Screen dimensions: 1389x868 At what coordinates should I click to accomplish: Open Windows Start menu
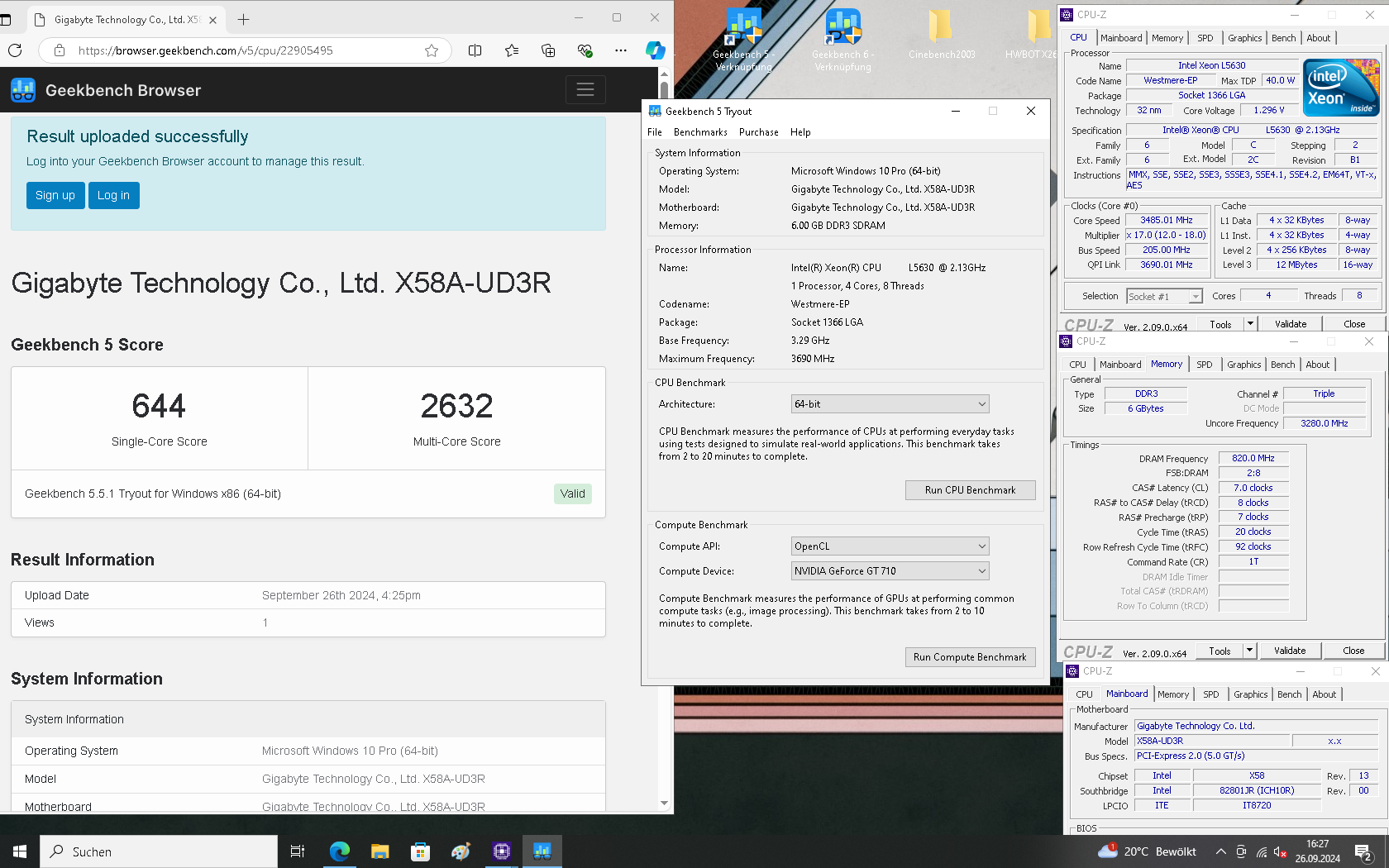(x=20, y=851)
